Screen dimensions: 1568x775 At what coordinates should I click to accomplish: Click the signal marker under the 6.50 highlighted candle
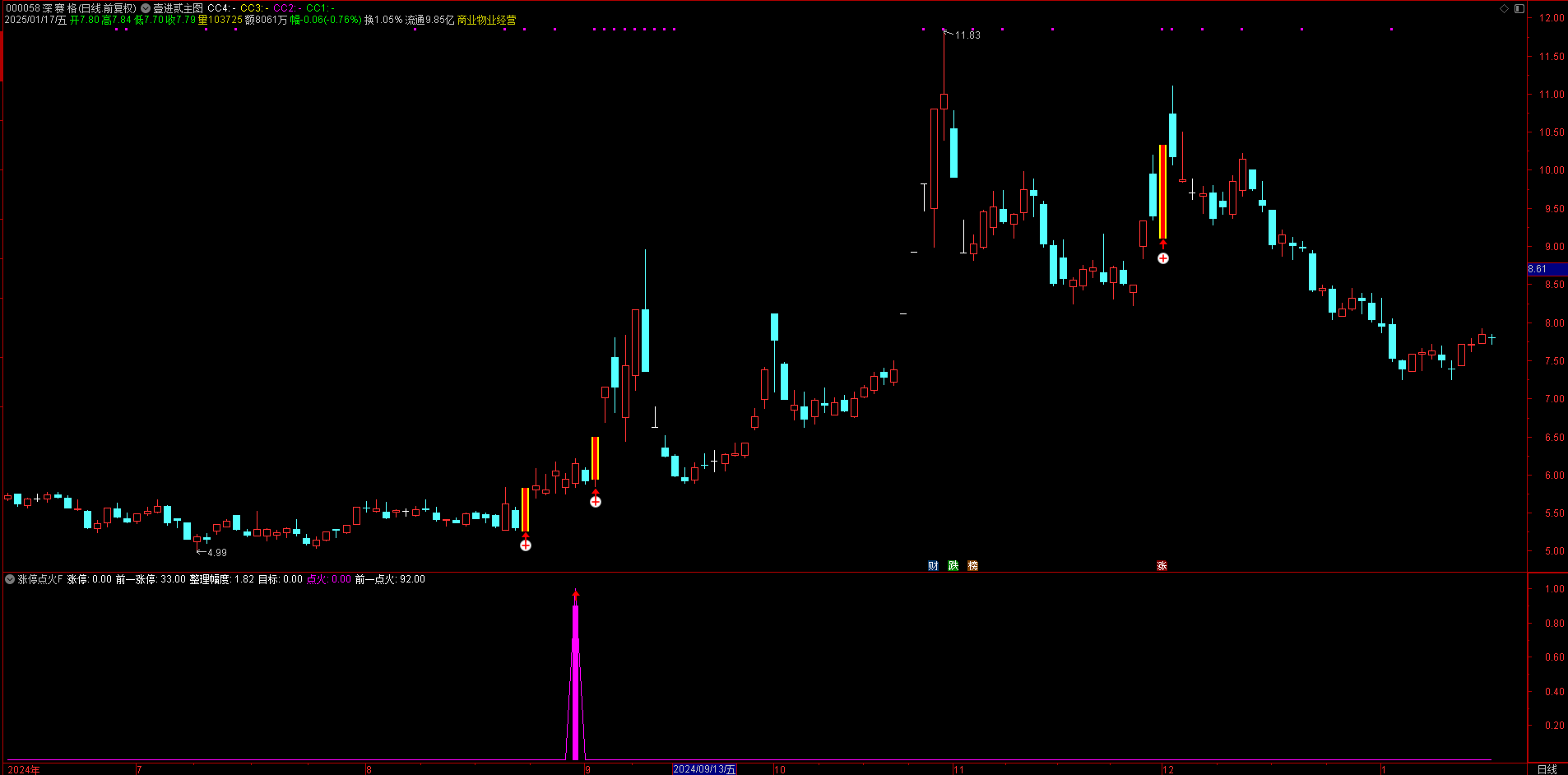596,501
